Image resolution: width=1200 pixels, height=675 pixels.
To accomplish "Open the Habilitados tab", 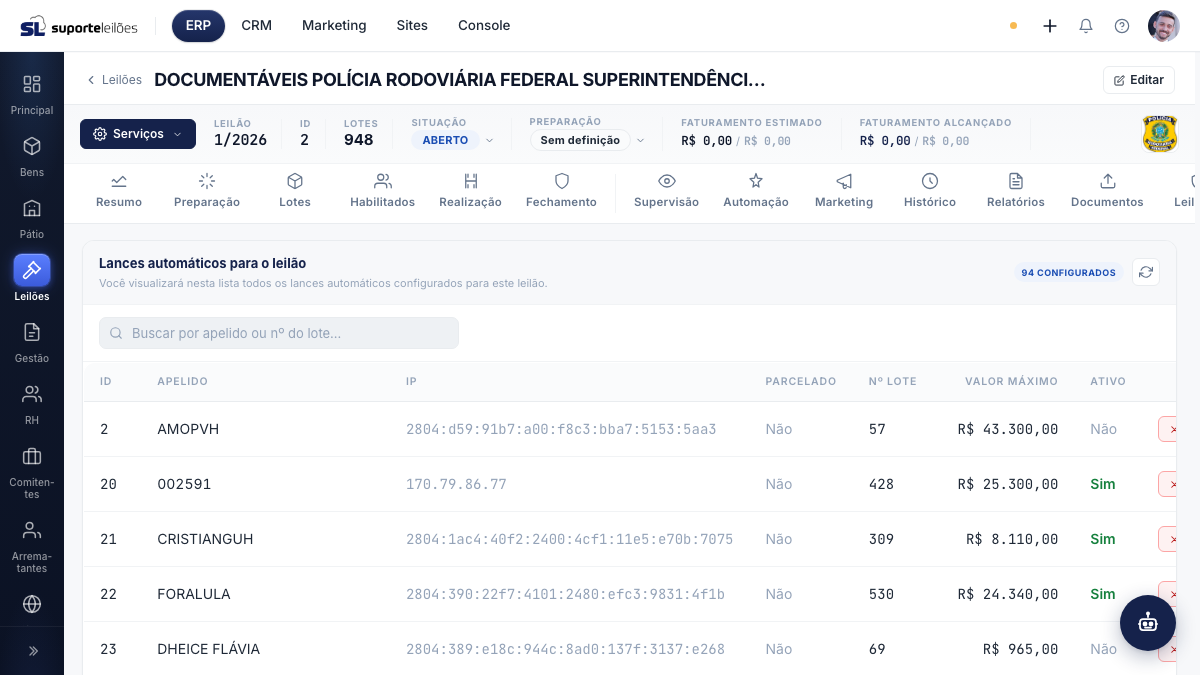I will [382, 190].
